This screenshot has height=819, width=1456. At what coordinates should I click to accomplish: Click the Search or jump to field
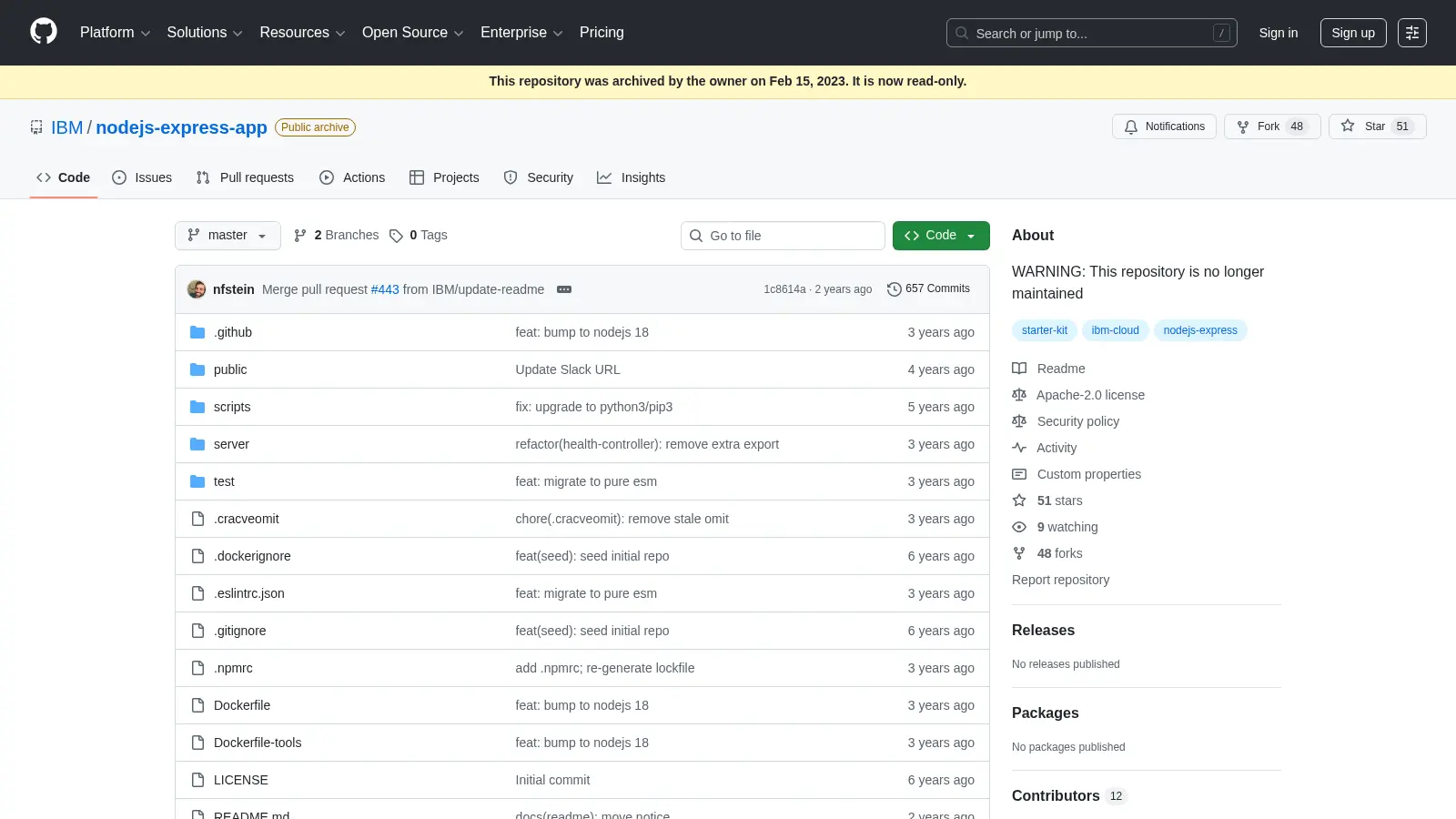(x=1092, y=33)
